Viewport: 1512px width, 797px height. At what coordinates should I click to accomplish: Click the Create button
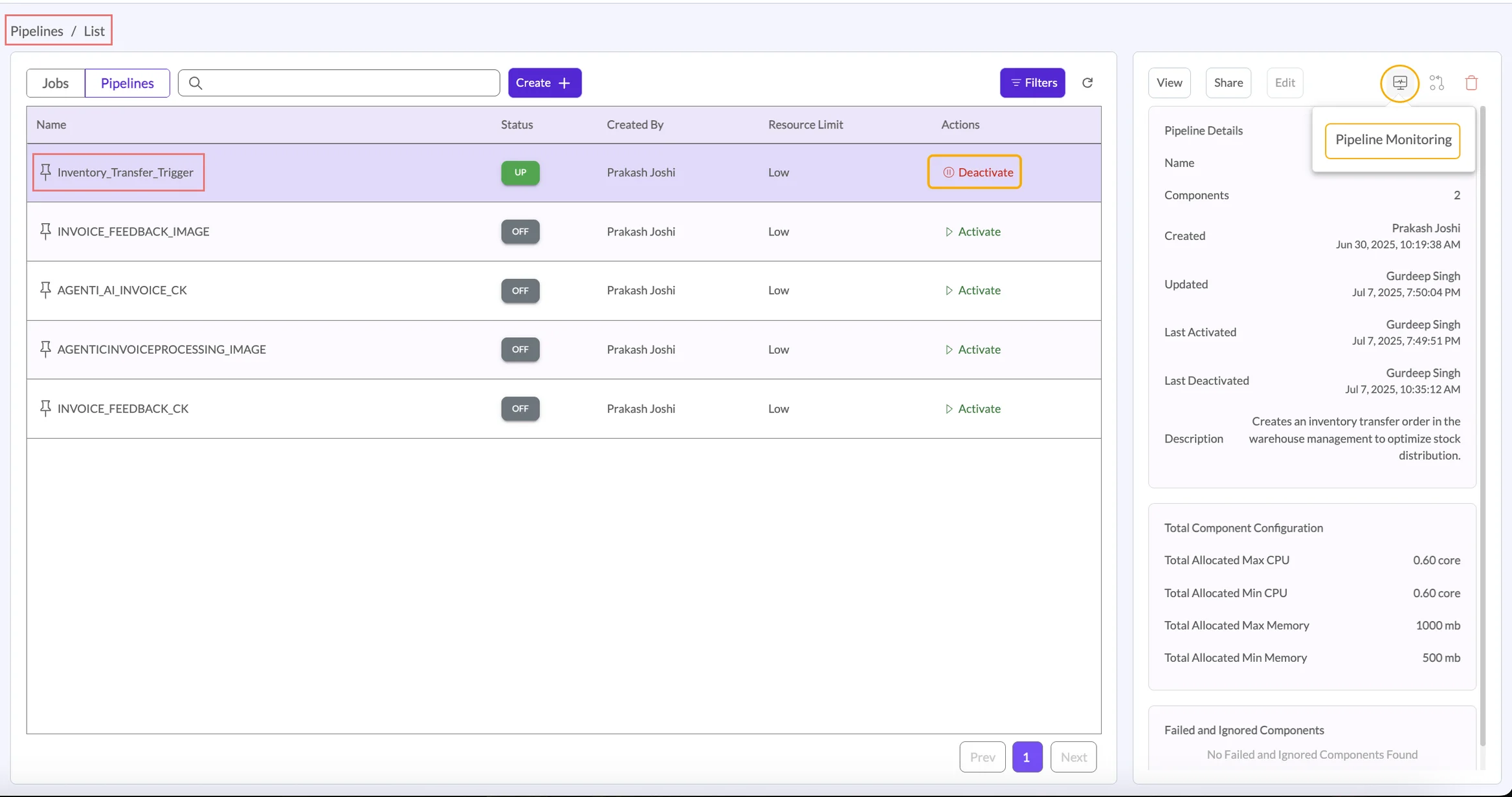tap(544, 83)
